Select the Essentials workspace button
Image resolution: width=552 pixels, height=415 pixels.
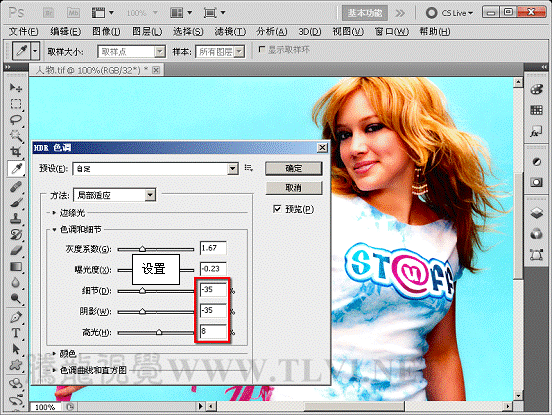pos(365,13)
